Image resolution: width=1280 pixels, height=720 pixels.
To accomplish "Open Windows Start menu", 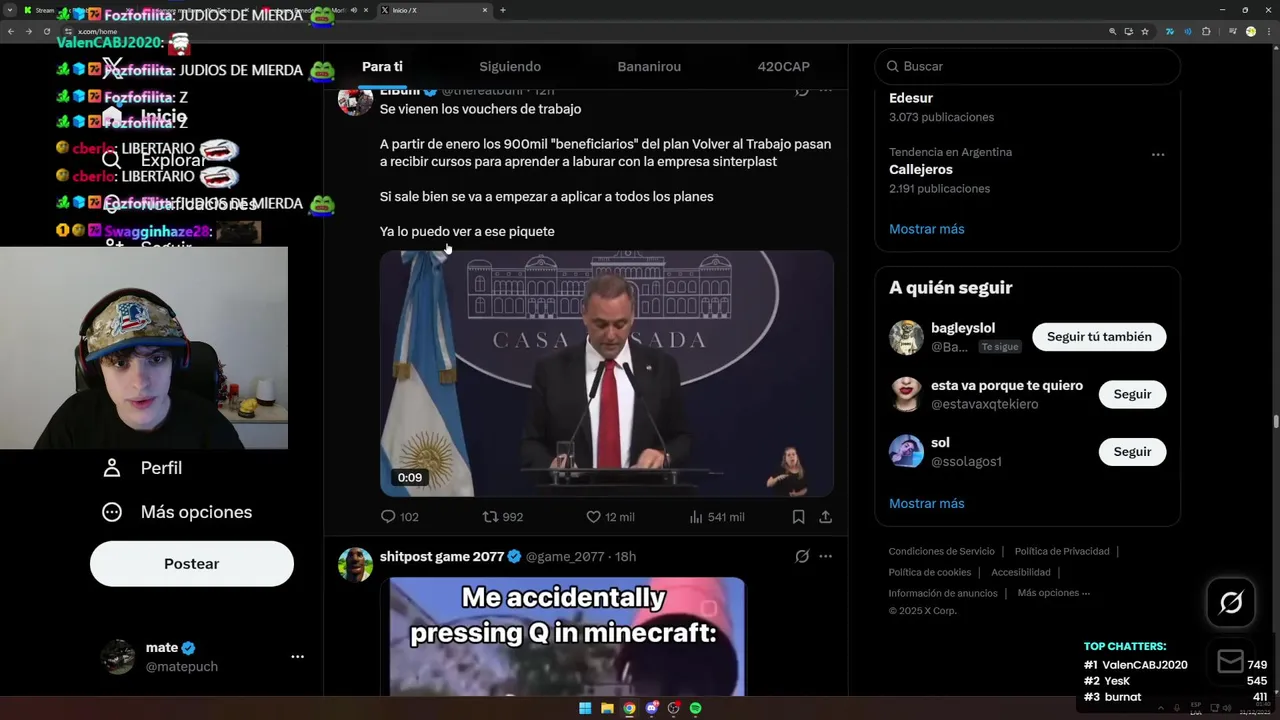I will point(585,708).
